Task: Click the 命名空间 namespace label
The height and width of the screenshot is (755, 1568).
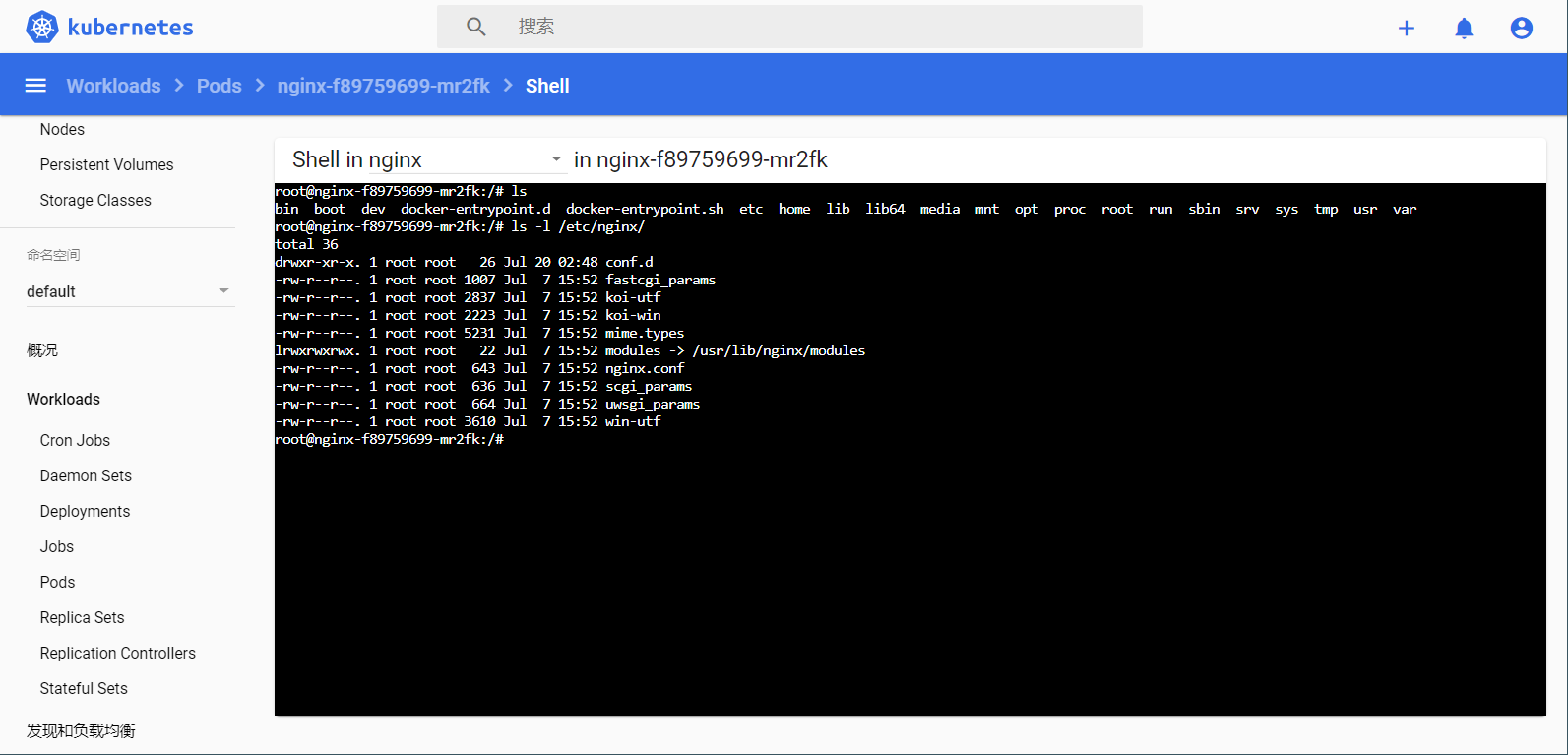Action: (53, 255)
